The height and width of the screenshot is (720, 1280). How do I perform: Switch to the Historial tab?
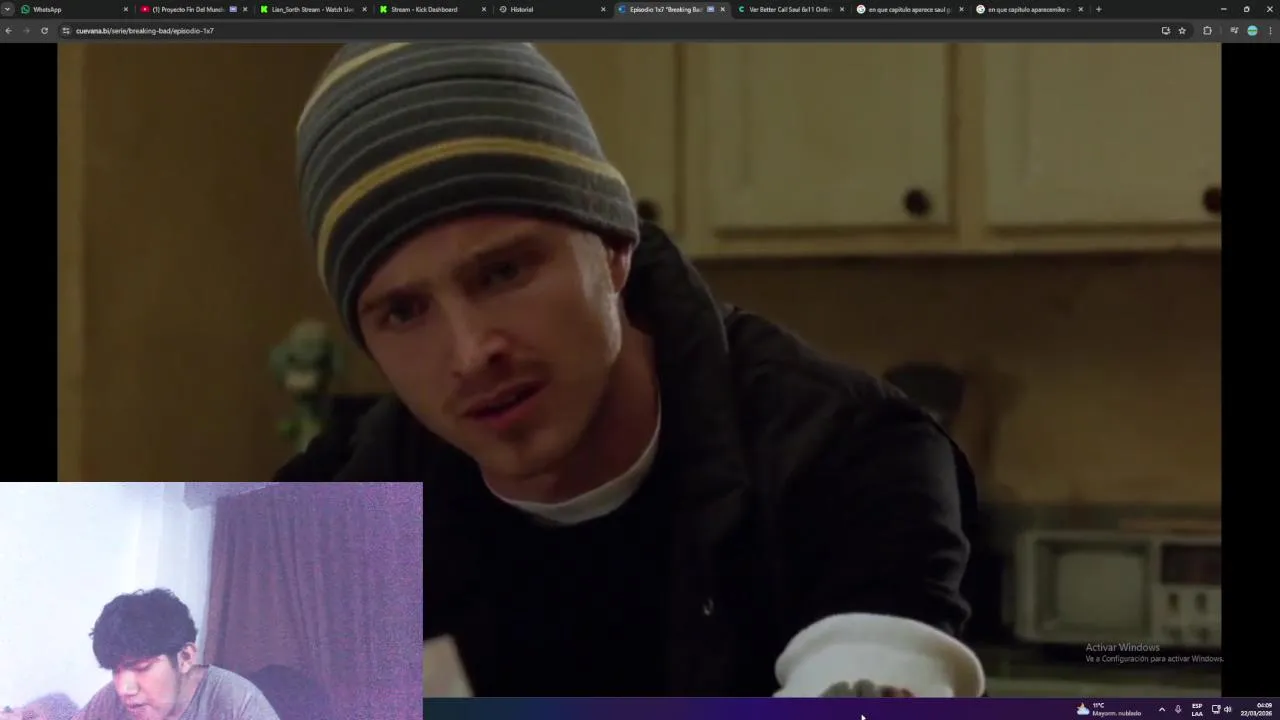click(550, 9)
